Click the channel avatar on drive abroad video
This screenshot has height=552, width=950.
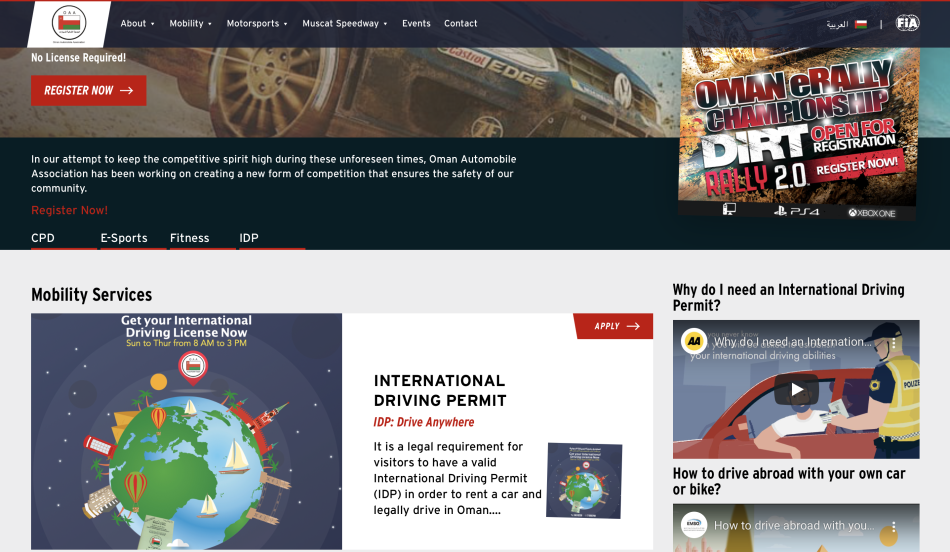click(694, 525)
